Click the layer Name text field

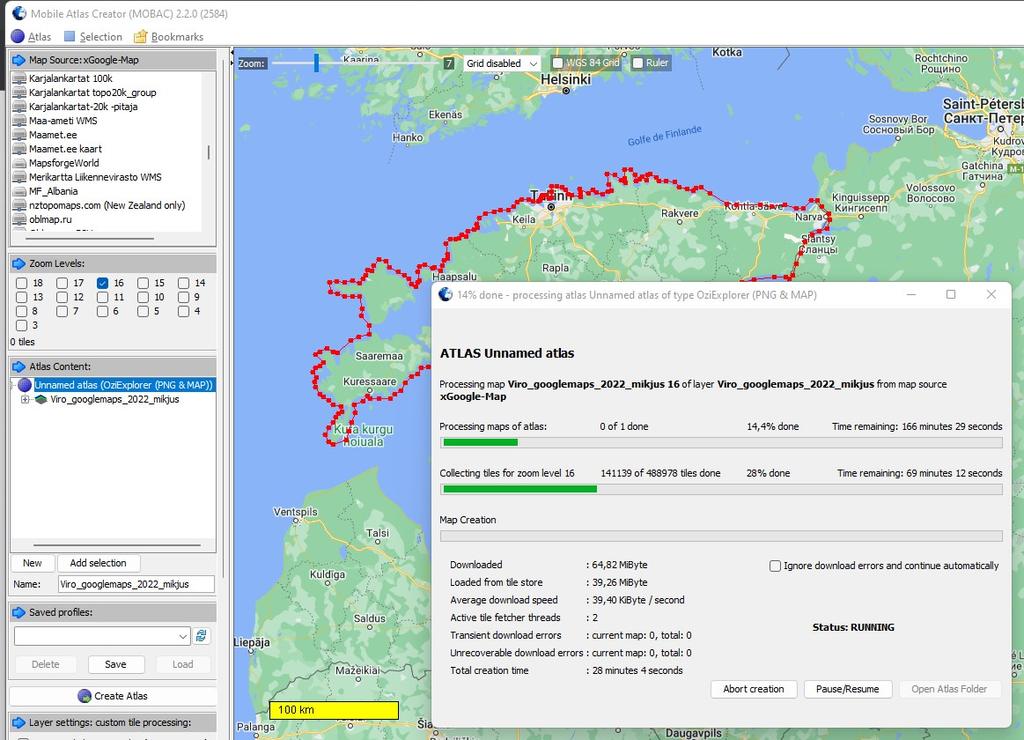click(x=135, y=584)
